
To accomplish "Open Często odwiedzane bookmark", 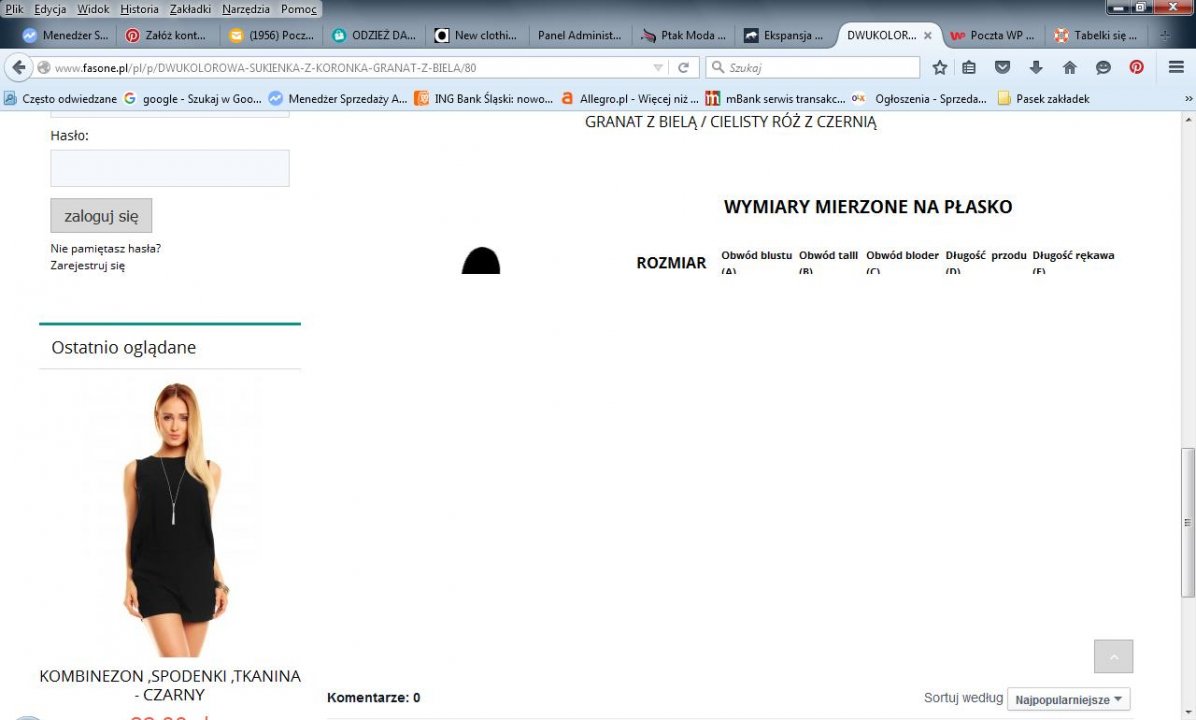I will tap(61, 98).
